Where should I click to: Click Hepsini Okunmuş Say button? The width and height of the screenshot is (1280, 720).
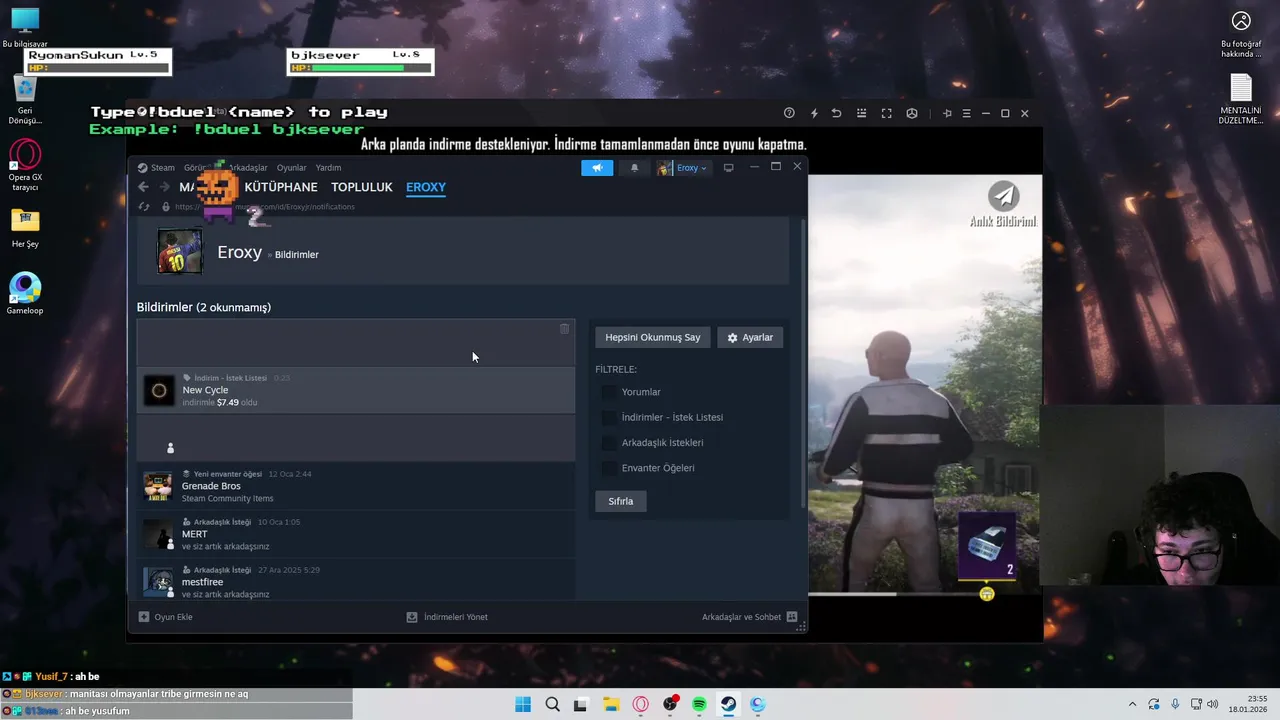[653, 337]
